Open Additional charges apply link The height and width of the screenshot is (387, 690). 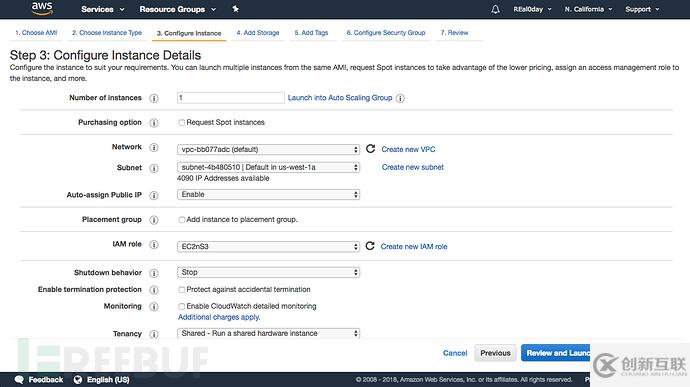pos(219,317)
